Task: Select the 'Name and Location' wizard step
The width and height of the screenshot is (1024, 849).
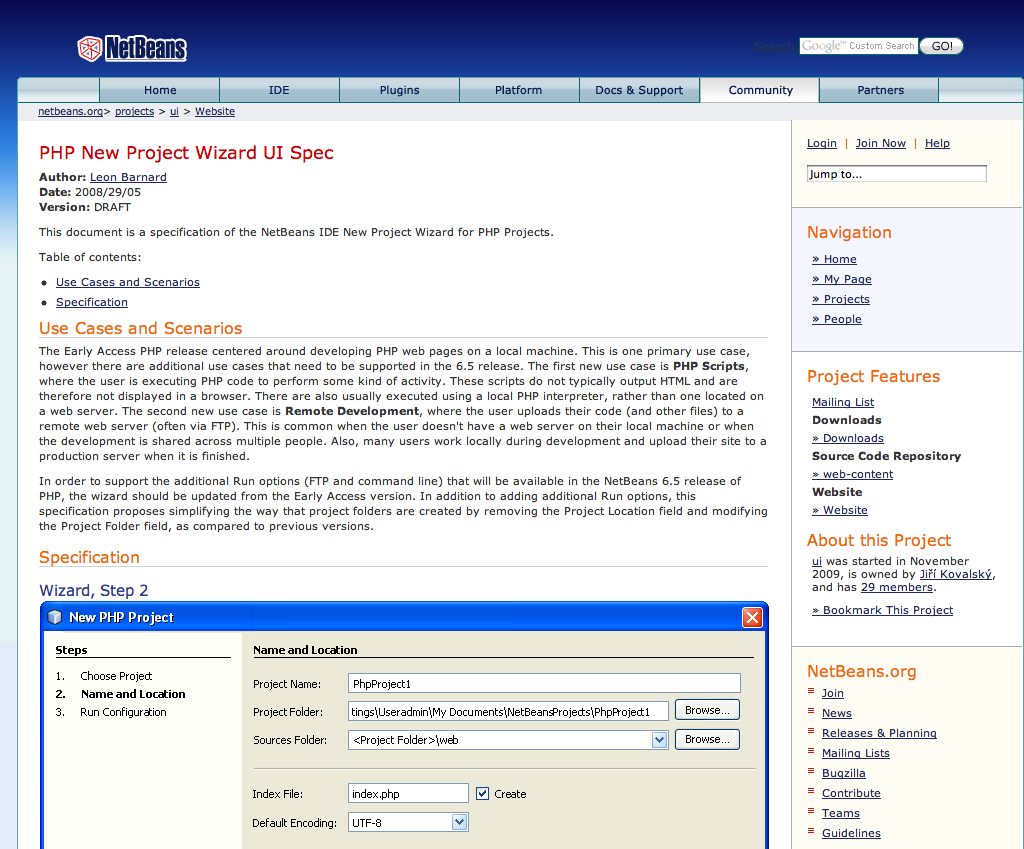Action: tap(133, 694)
